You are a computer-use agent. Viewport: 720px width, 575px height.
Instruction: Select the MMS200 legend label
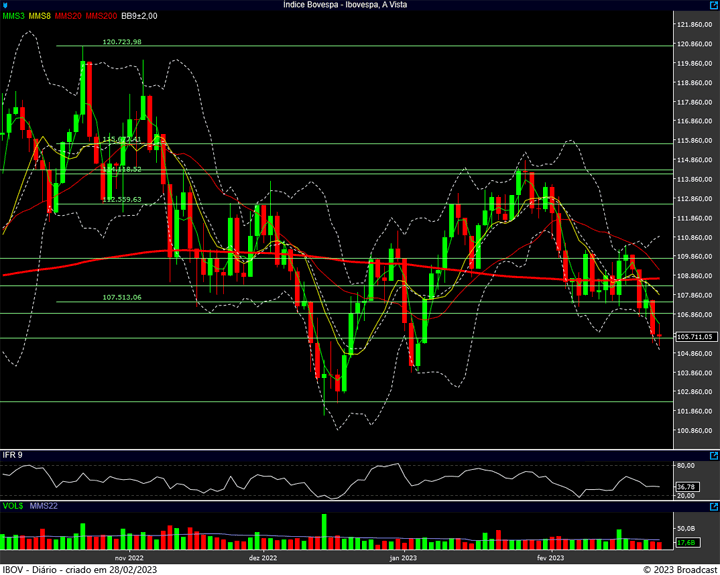[101, 16]
